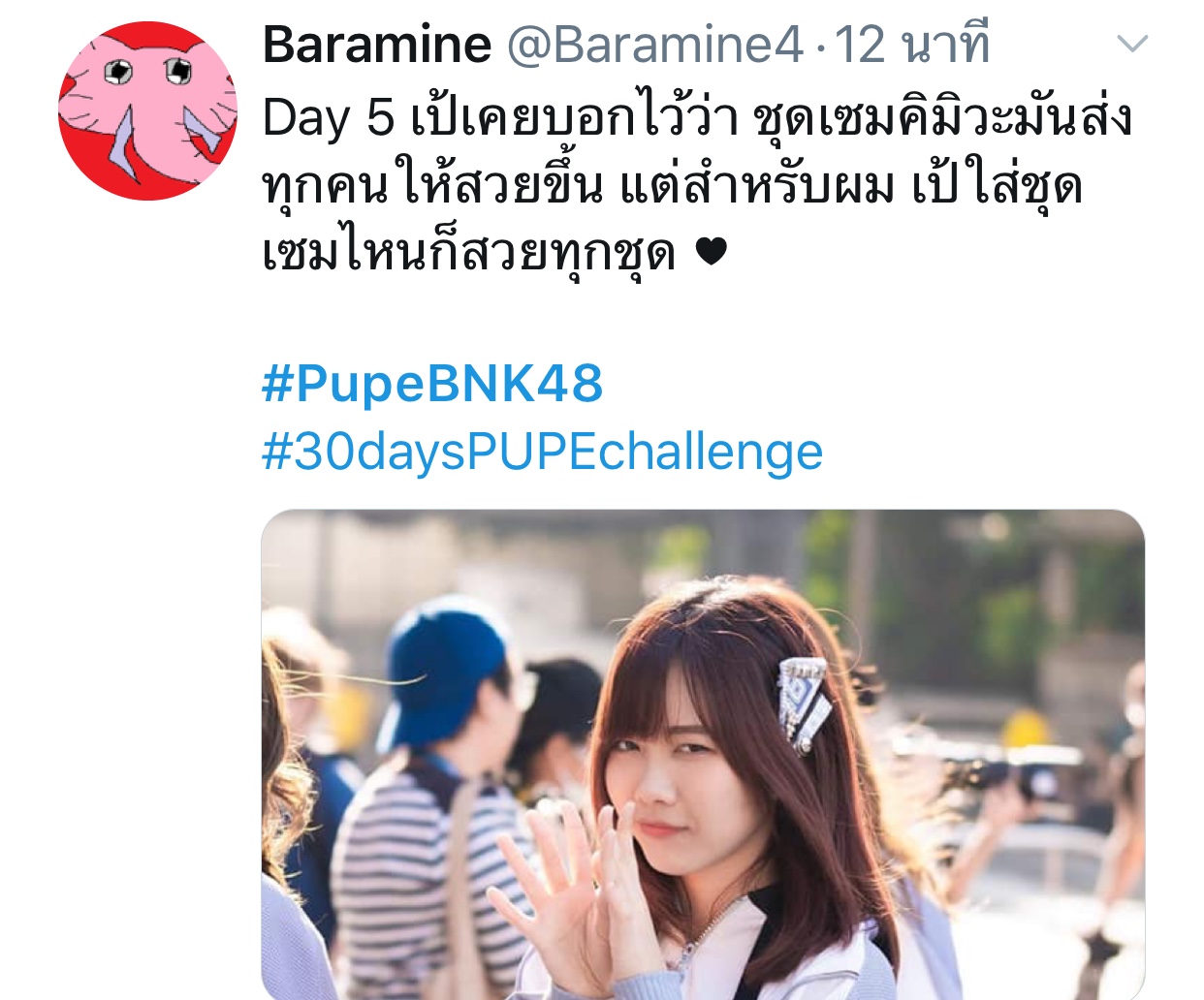Click the blank area beside the hashtags

click(x=979, y=417)
